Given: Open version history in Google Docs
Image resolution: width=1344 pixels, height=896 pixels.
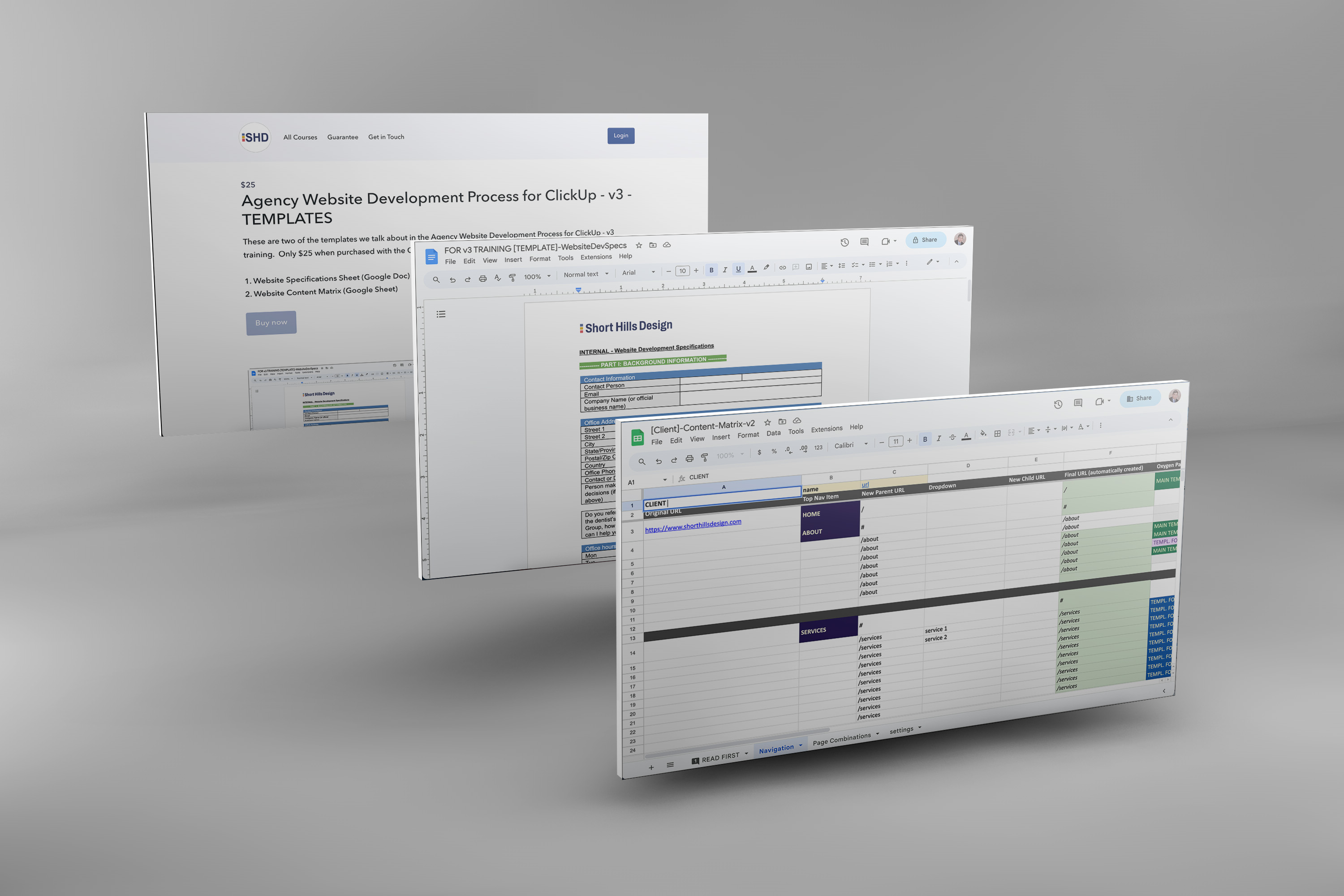Looking at the screenshot, I should coord(844,242).
